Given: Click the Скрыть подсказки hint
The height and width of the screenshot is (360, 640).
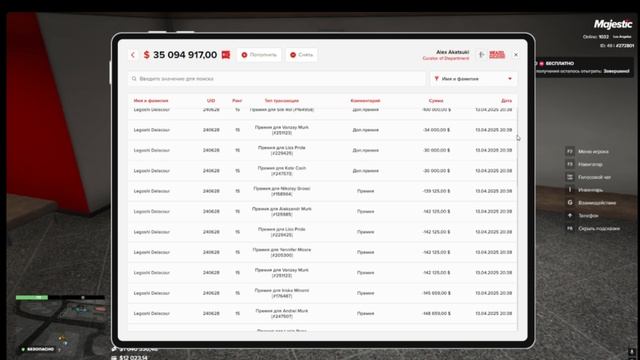Looking at the screenshot, I should (593, 229).
